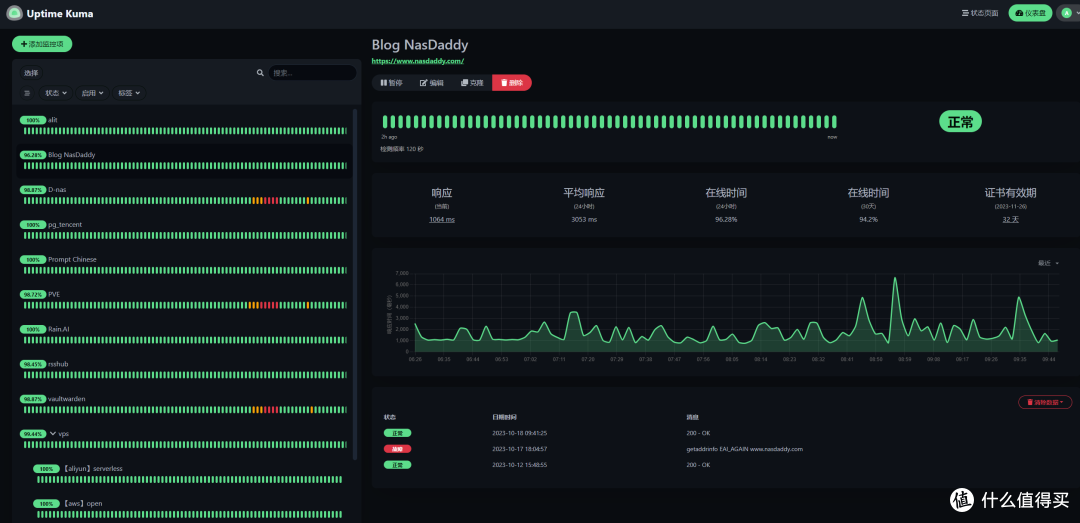Click the 1064 ms response value
1080x523 pixels.
click(x=442, y=219)
